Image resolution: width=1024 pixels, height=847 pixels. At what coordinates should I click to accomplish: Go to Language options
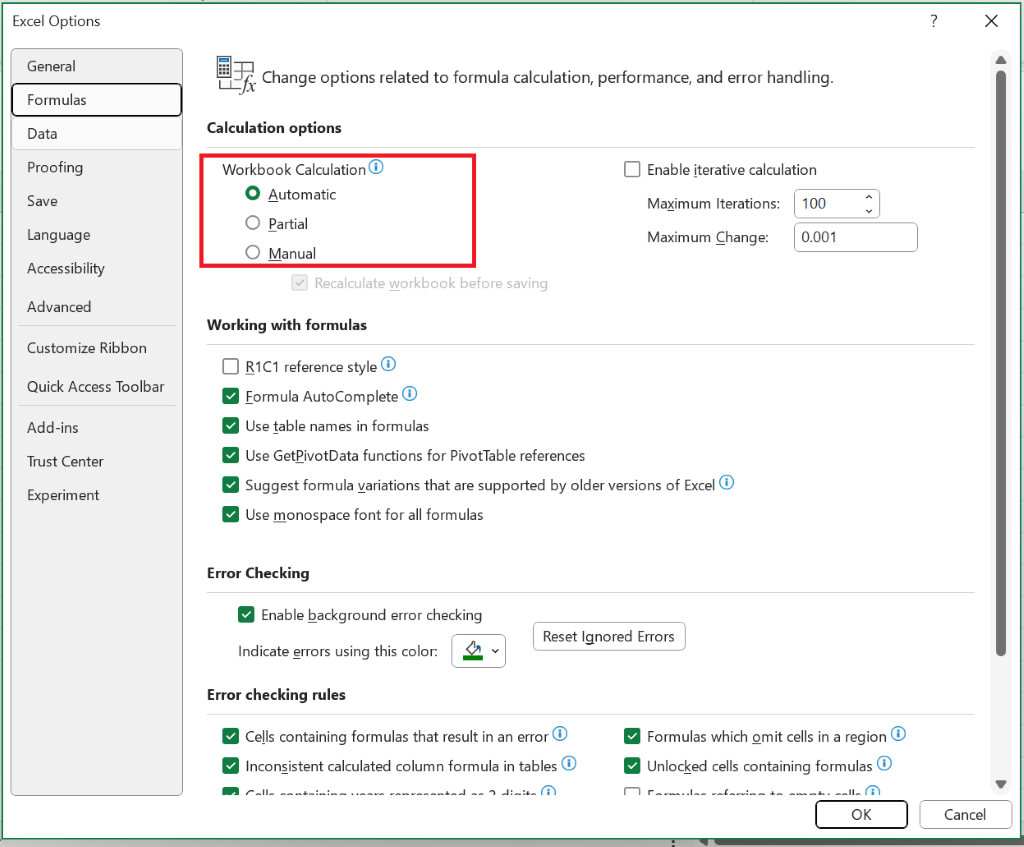coord(97,235)
